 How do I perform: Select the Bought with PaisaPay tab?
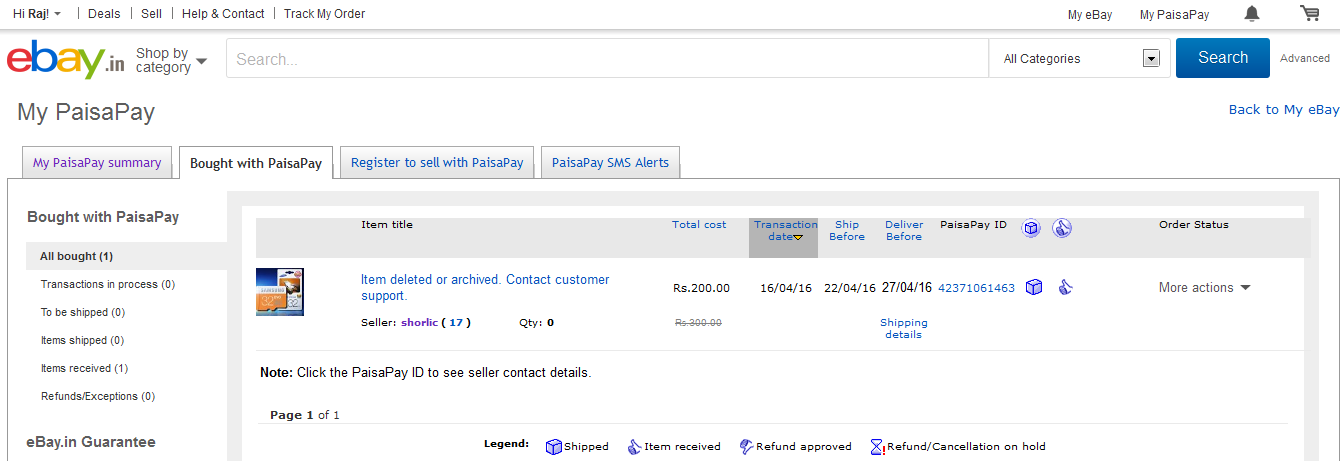[256, 163]
